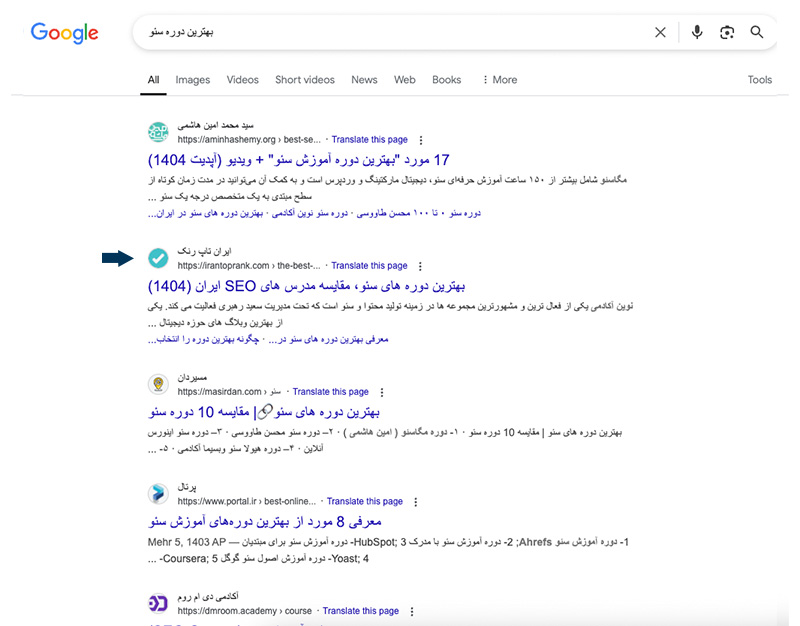Viewport: 800px width, 626px height.
Task: Switch to the Videos tab
Action: [x=242, y=80]
